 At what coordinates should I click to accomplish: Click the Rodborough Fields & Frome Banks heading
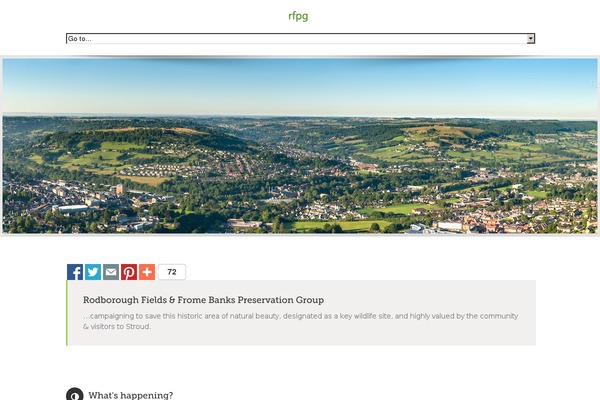pos(203,300)
